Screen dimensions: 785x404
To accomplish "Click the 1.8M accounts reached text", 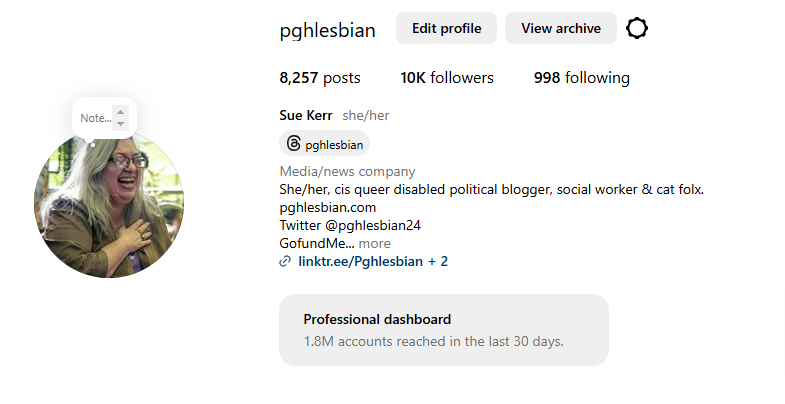I will pyautogui.click(x=433, y=341).
